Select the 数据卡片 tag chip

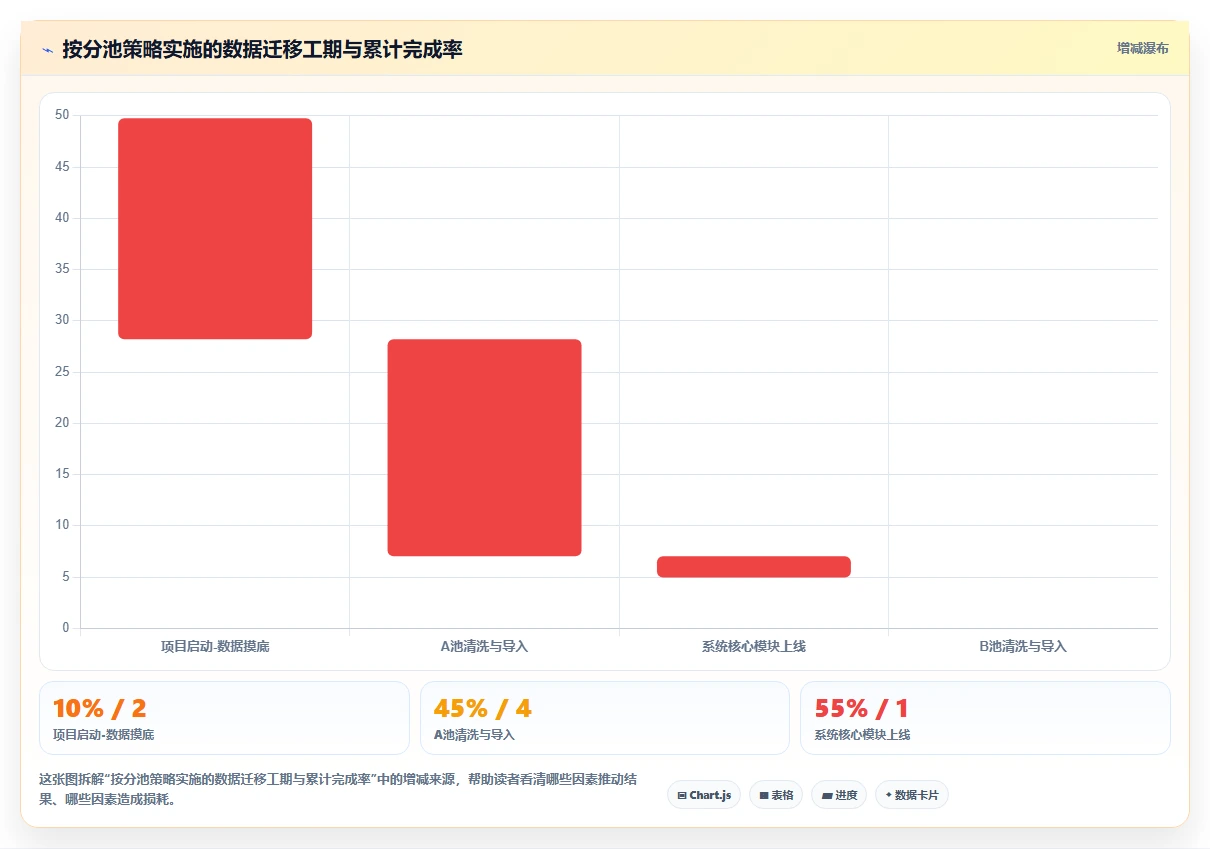pos(912,795)
